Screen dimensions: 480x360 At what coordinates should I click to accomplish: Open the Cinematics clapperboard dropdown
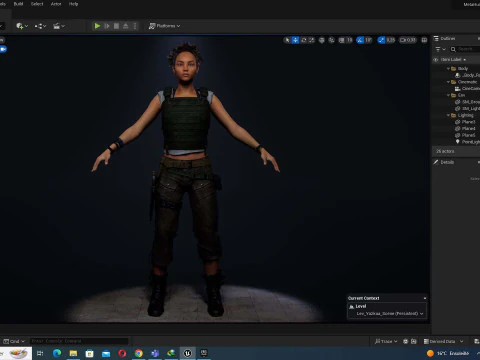(59, 26)
